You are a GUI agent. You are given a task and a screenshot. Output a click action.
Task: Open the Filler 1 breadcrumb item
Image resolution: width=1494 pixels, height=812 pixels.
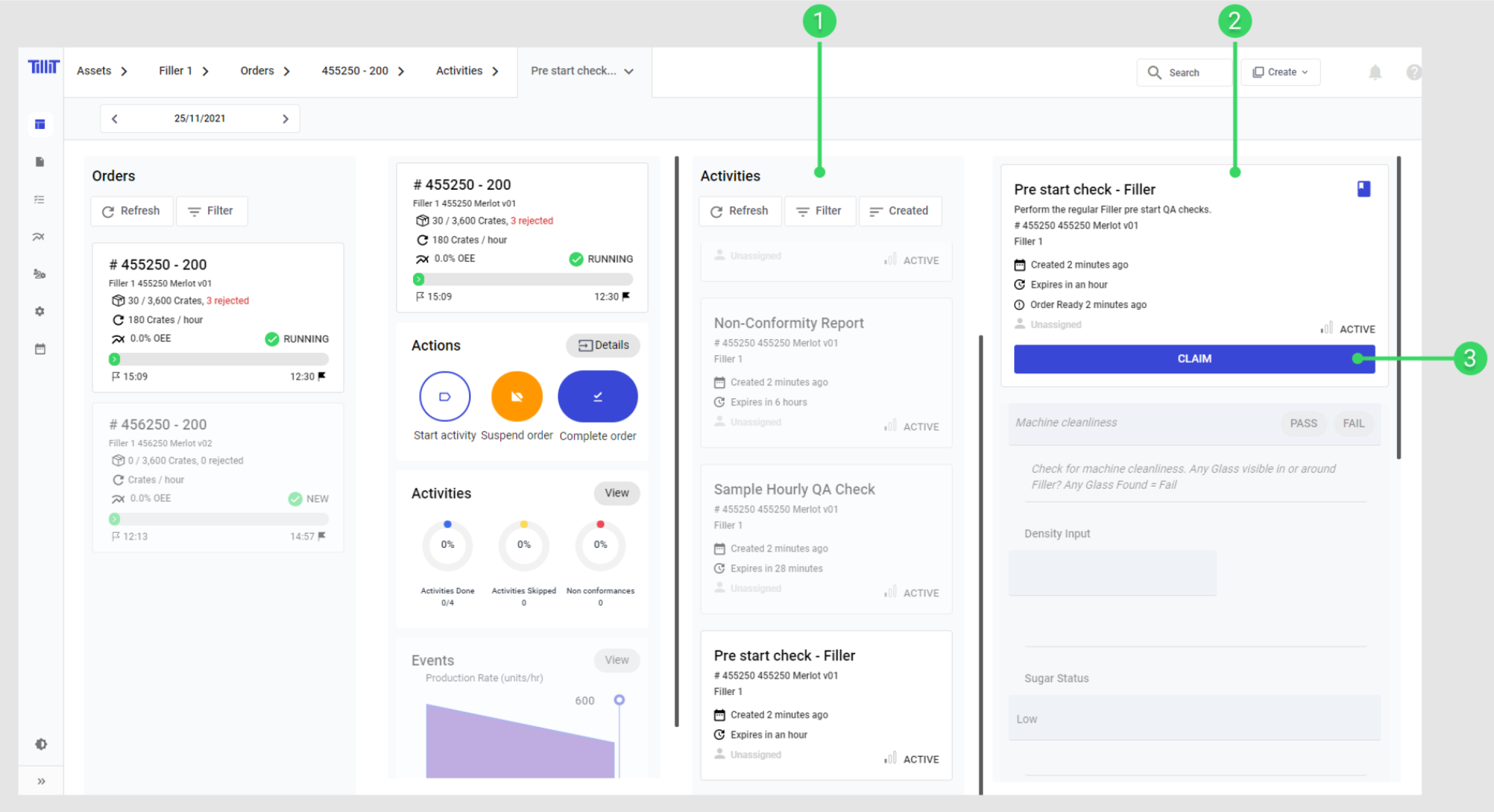[175, 71]
